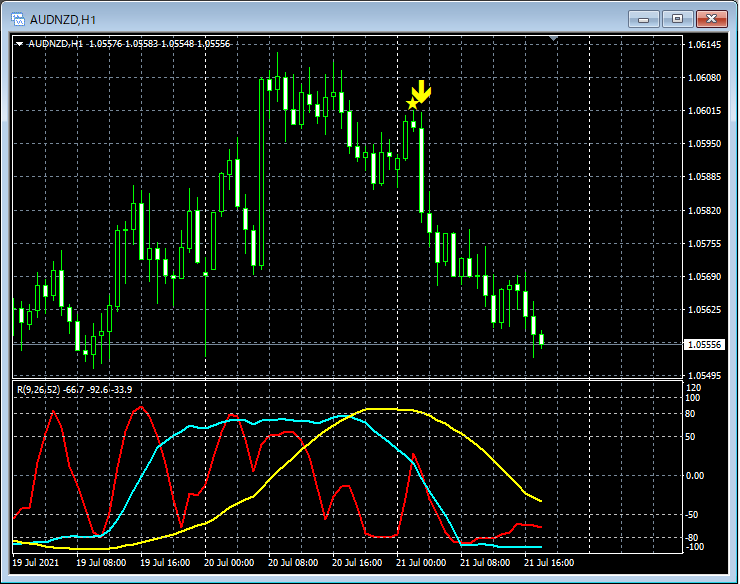Click the 1.05495 price scale value
This screenshot has height=584, width=740.
point(705,375)
